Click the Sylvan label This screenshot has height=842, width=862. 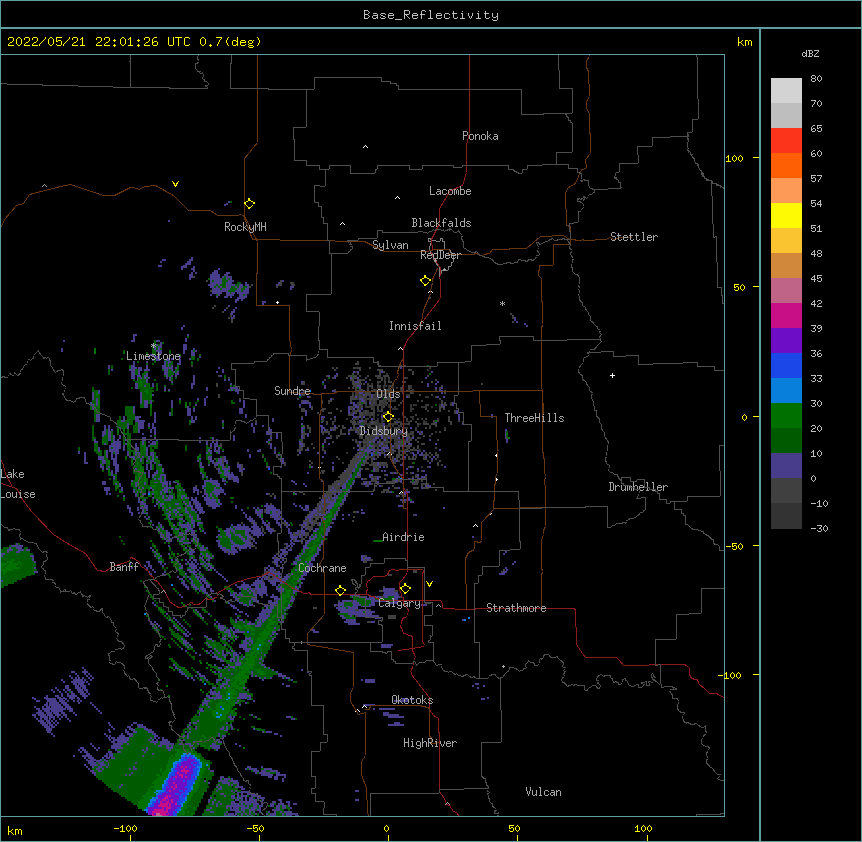[390, 245]
